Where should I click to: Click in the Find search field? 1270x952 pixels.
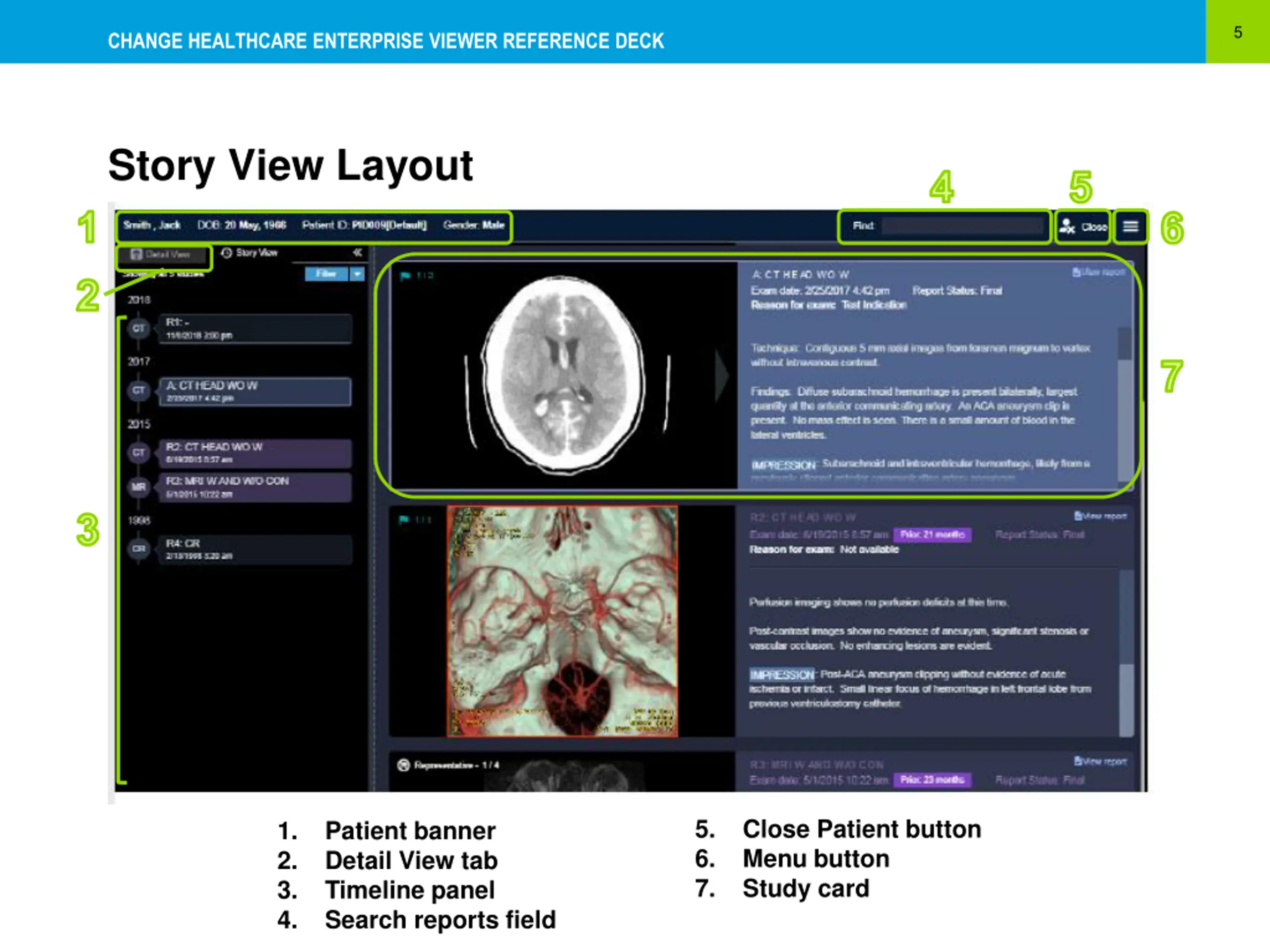coord(963,226)
